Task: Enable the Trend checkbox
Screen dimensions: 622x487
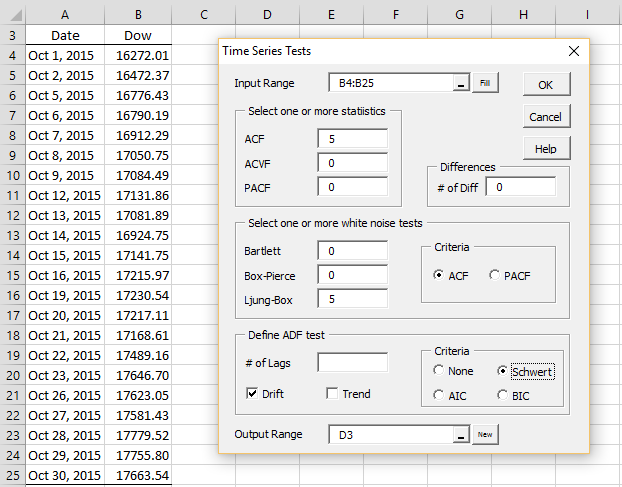Action: click(x=332, y=393)
